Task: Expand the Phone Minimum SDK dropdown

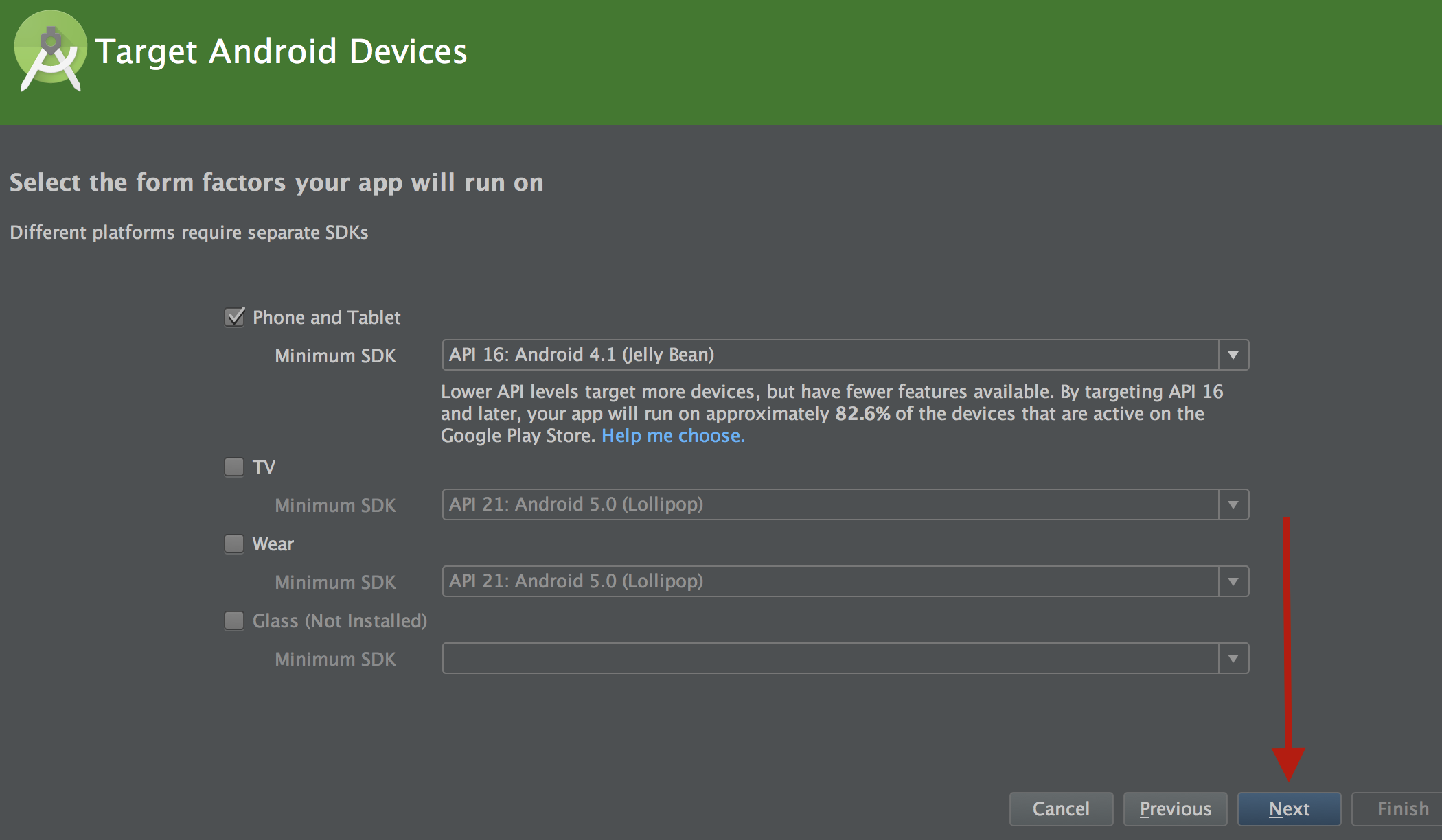Action: pos(1237,354)
